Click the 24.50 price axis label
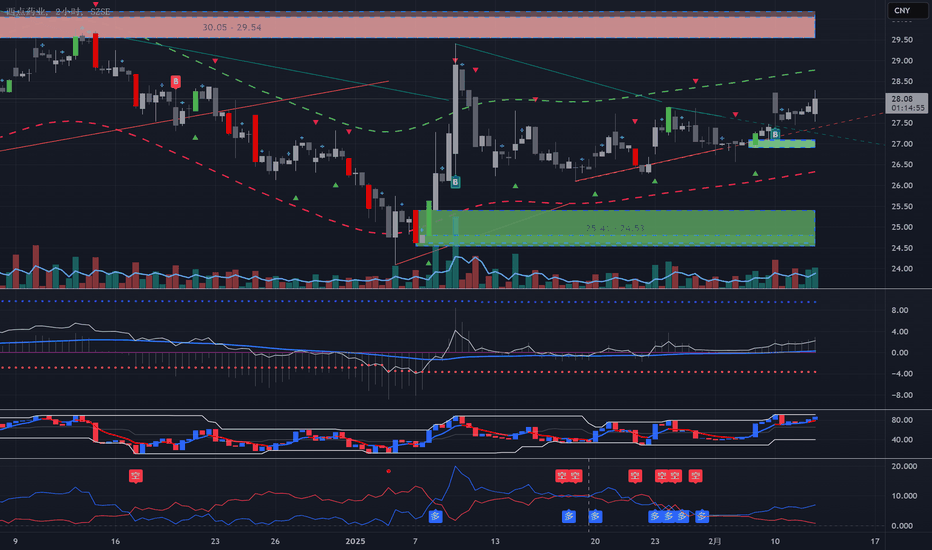This screenshot has height=550, width=932. (x=902, y=248)
